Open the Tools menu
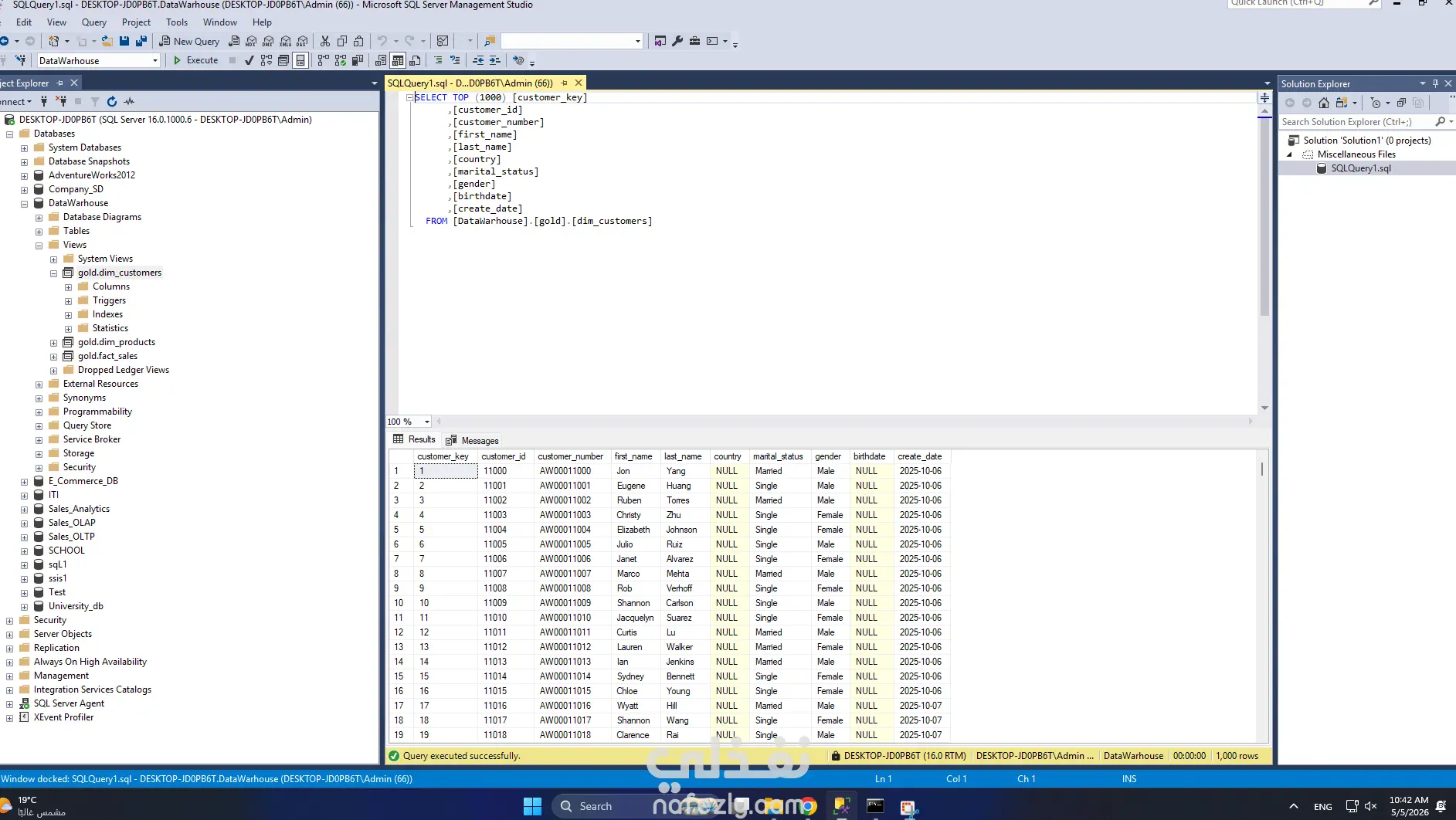 [x=177, y=22]
